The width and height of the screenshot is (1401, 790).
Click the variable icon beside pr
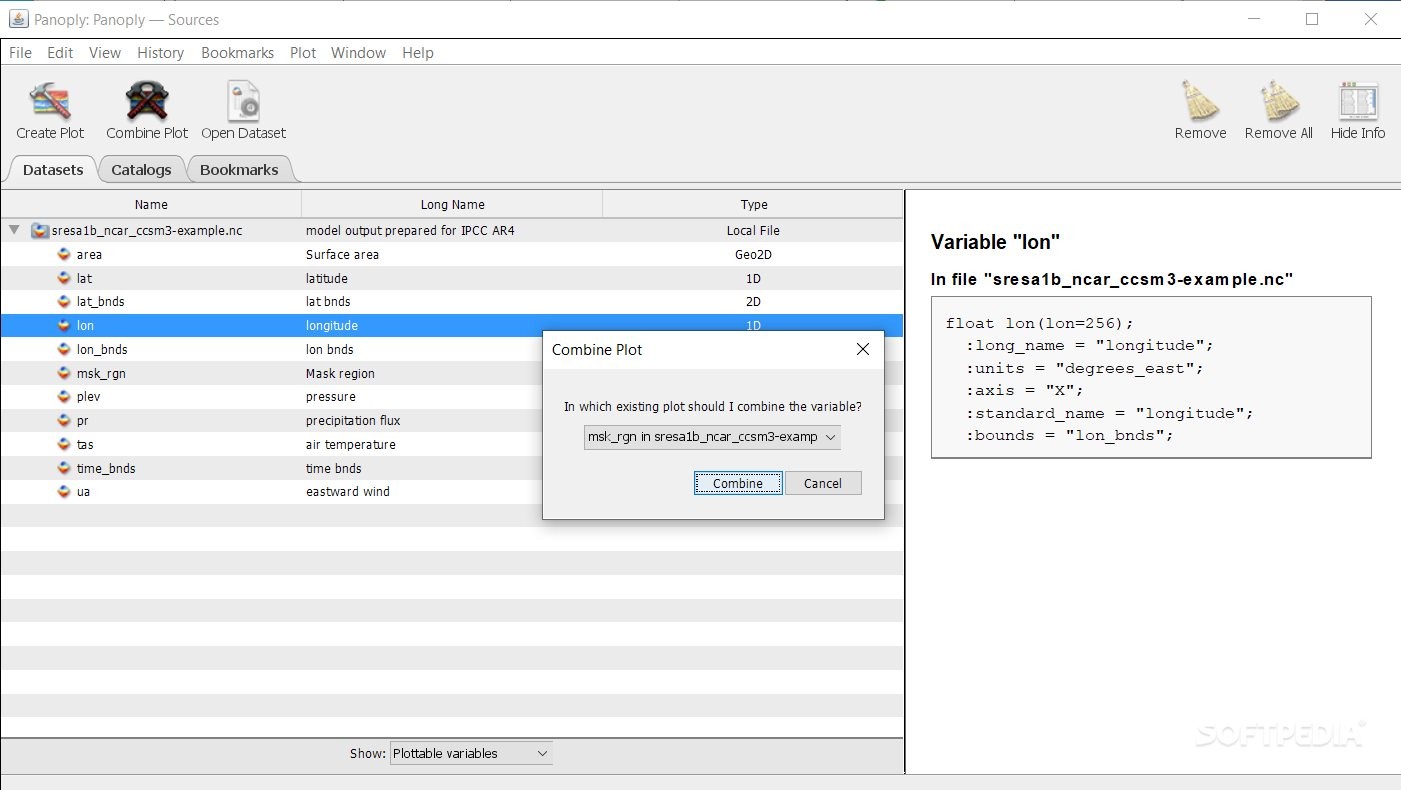(64, 420)
